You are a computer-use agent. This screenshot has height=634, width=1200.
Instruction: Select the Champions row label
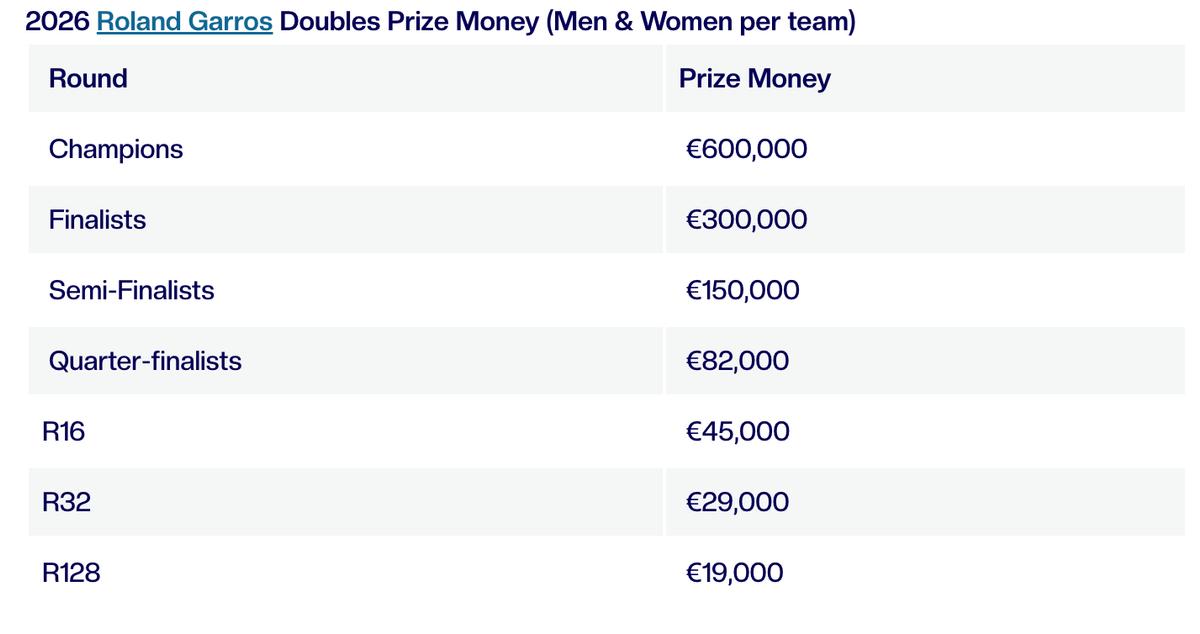tap(116, 150)
